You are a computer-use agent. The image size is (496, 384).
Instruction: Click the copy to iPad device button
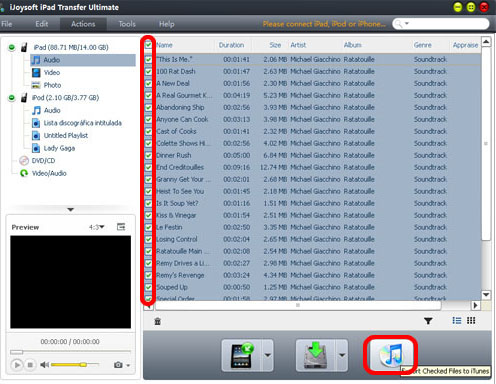pyautogui.click(x=242, y=355)
